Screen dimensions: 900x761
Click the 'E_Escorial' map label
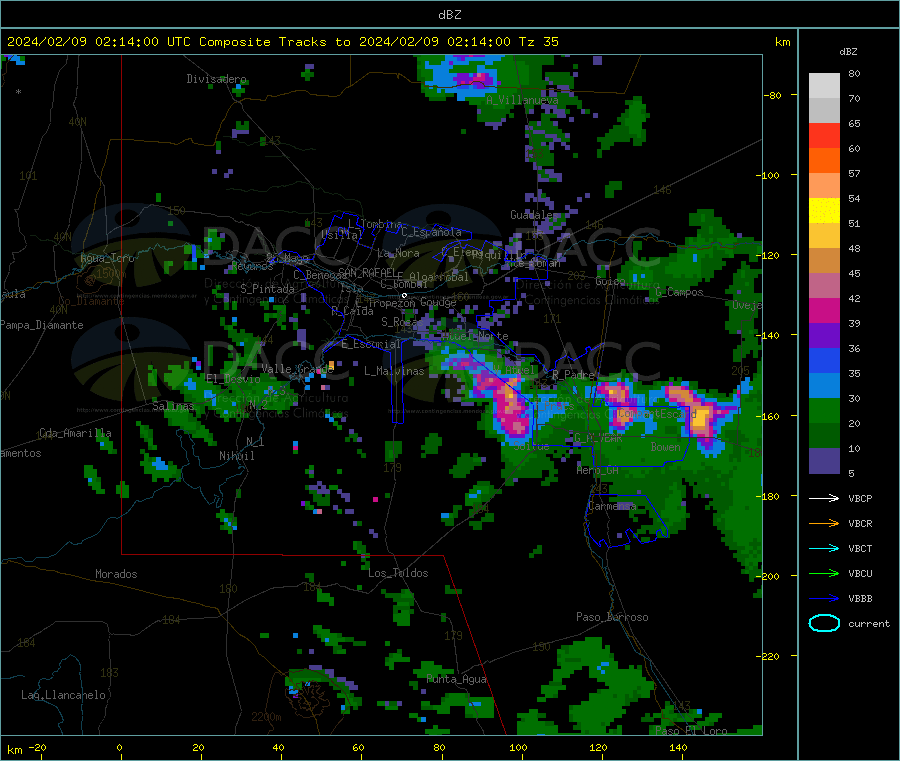click(370, 344)
